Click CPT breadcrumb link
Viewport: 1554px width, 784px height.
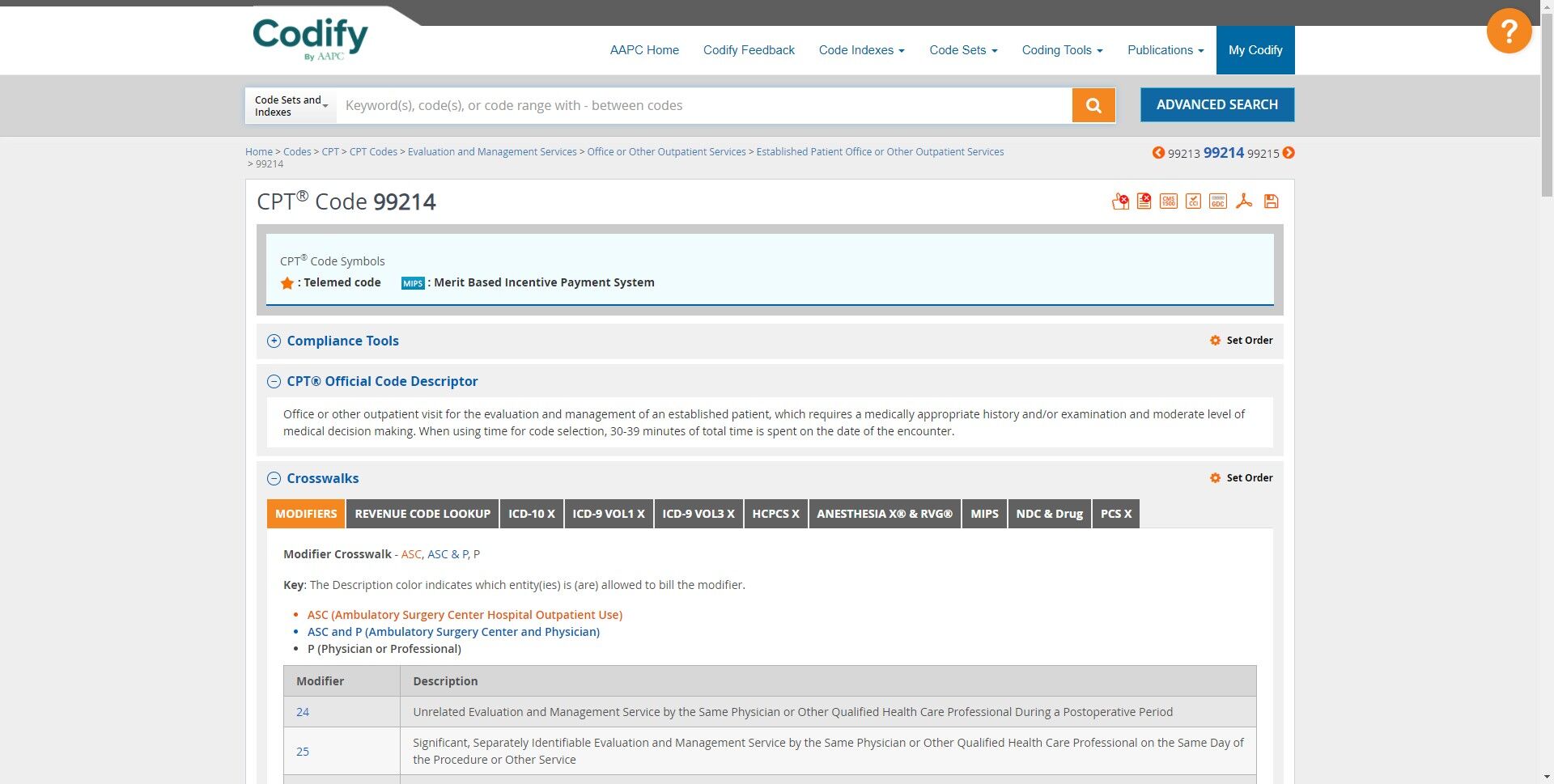(330, 152)
